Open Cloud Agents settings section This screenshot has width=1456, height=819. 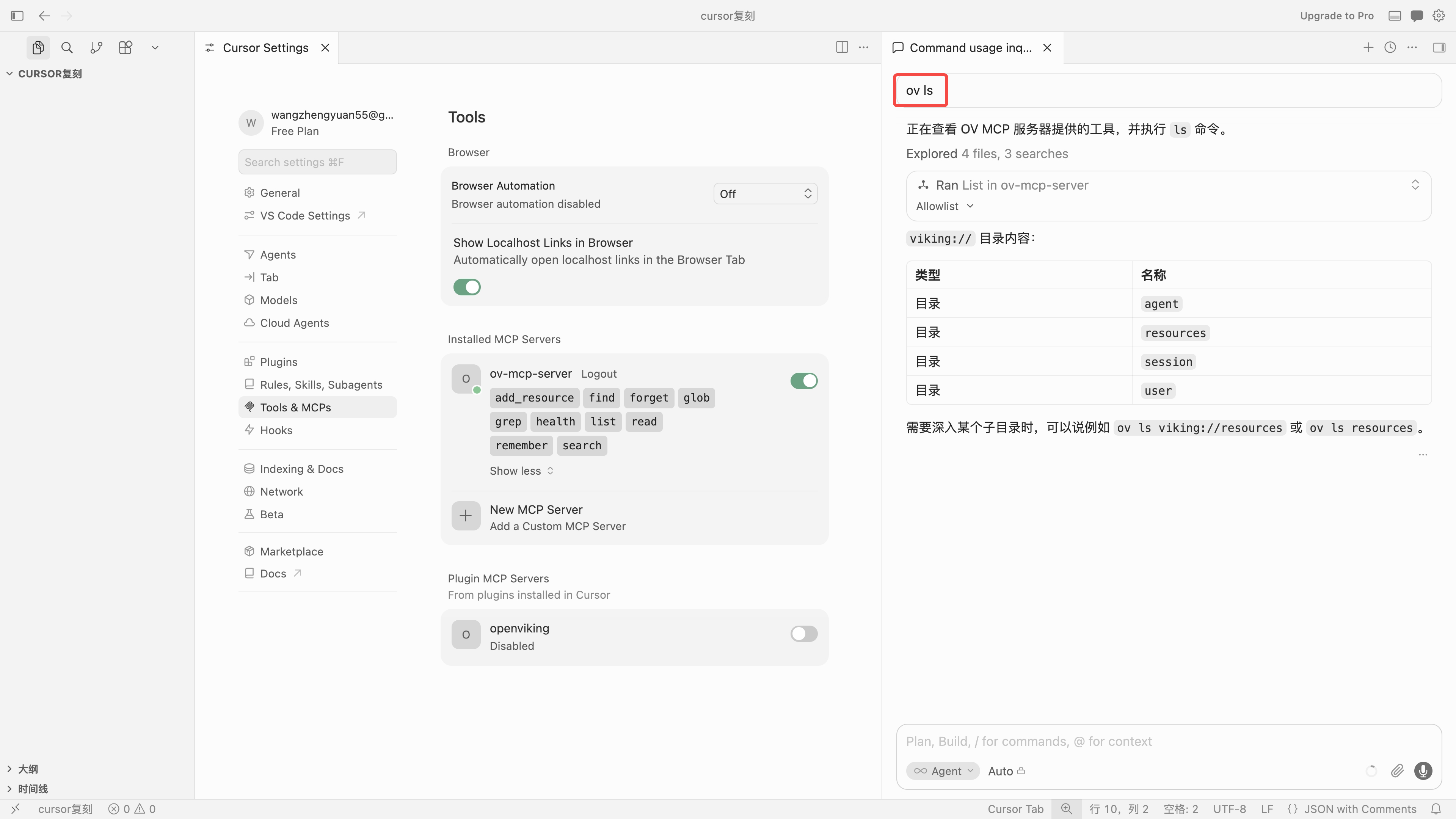317,323
